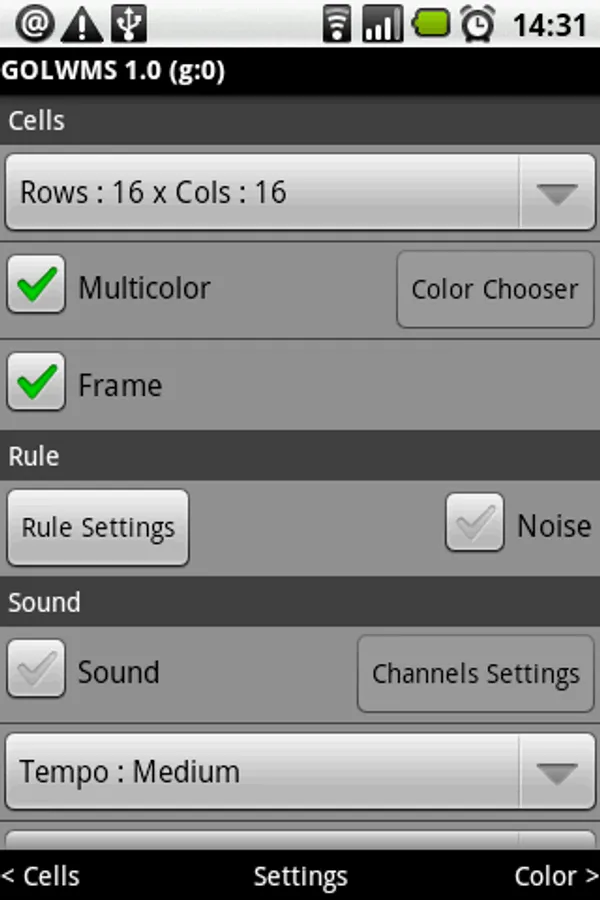Open the Rows x Cols dropdown

(300, 192)
